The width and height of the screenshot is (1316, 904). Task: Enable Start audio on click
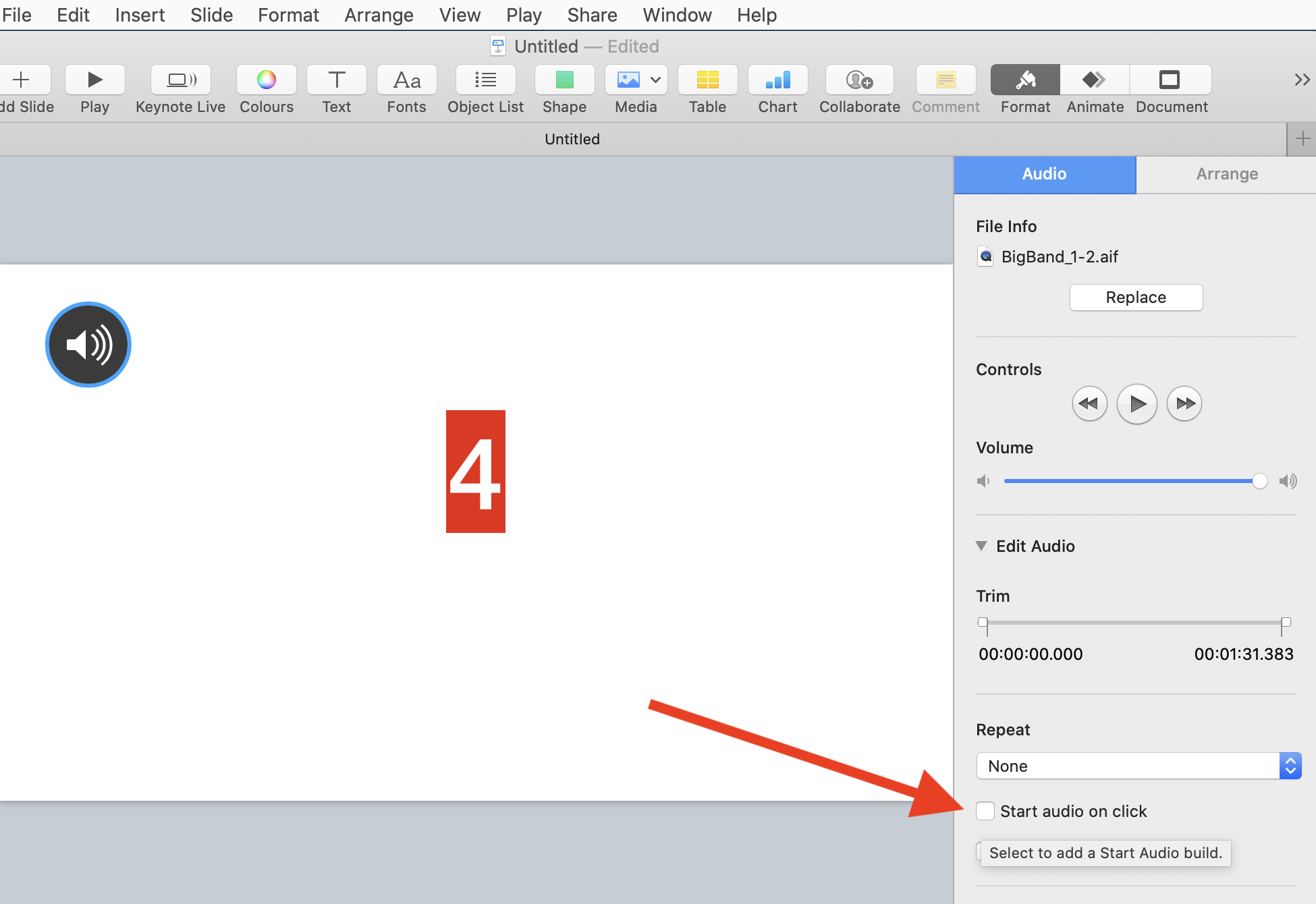pos(985,811)
